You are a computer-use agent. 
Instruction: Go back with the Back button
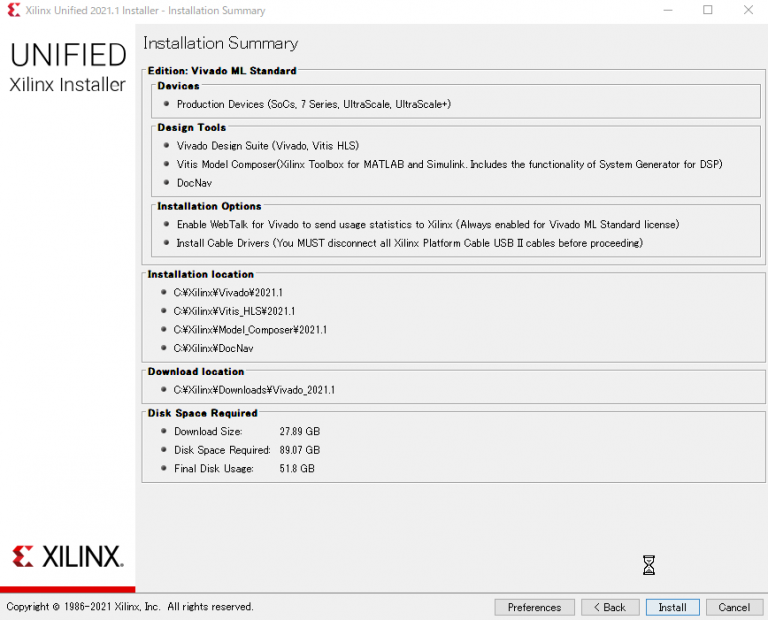coord(609,607)
